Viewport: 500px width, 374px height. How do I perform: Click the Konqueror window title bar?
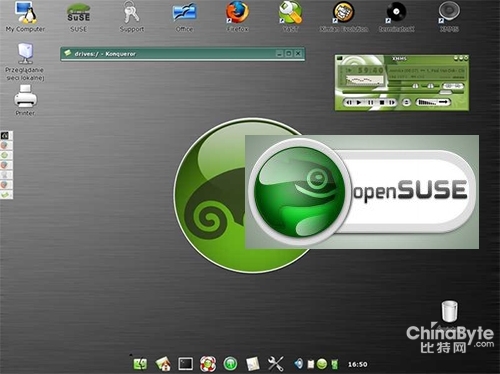[182, 54]
